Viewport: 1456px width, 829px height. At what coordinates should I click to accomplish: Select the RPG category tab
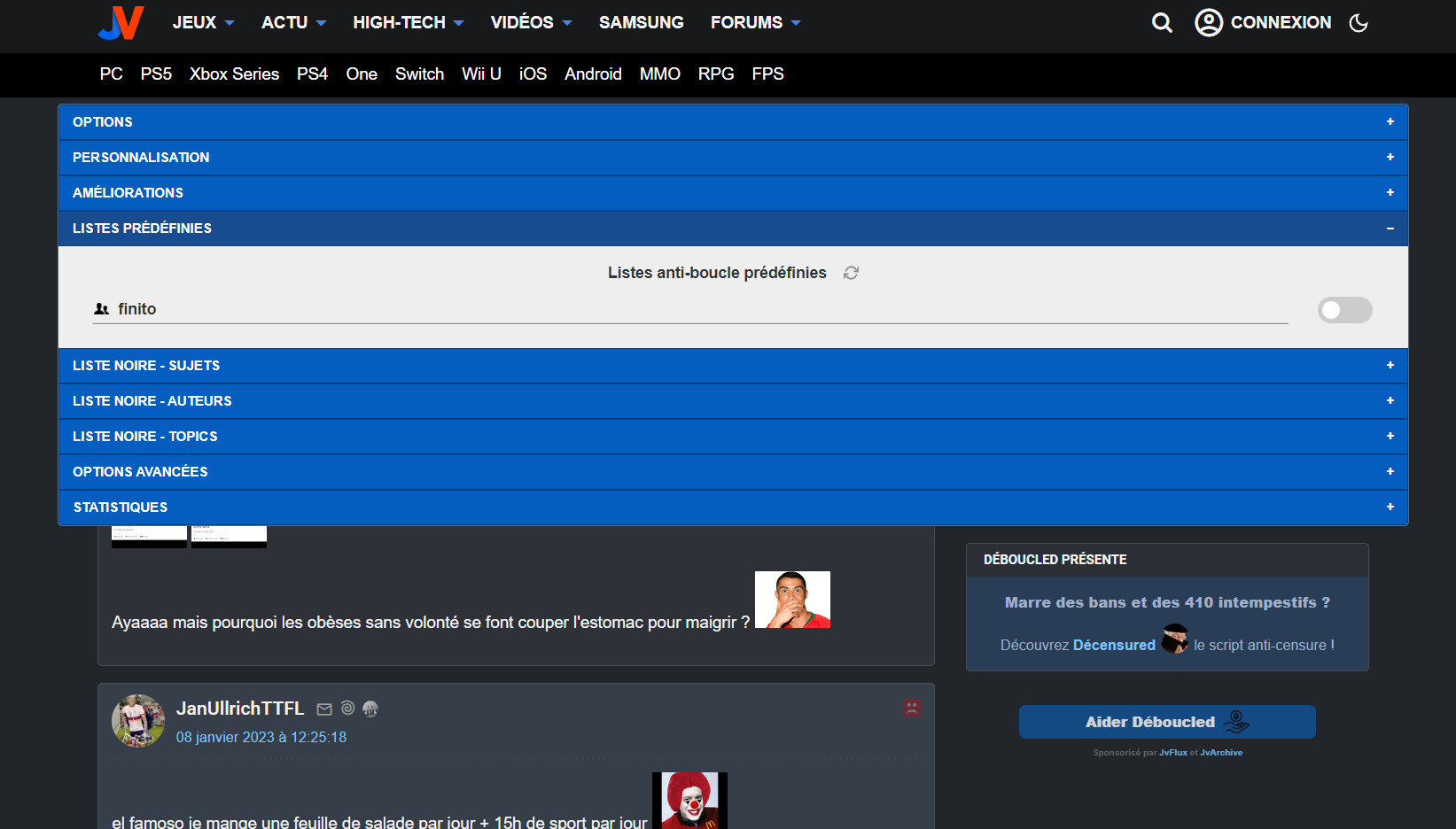[716, 74]
